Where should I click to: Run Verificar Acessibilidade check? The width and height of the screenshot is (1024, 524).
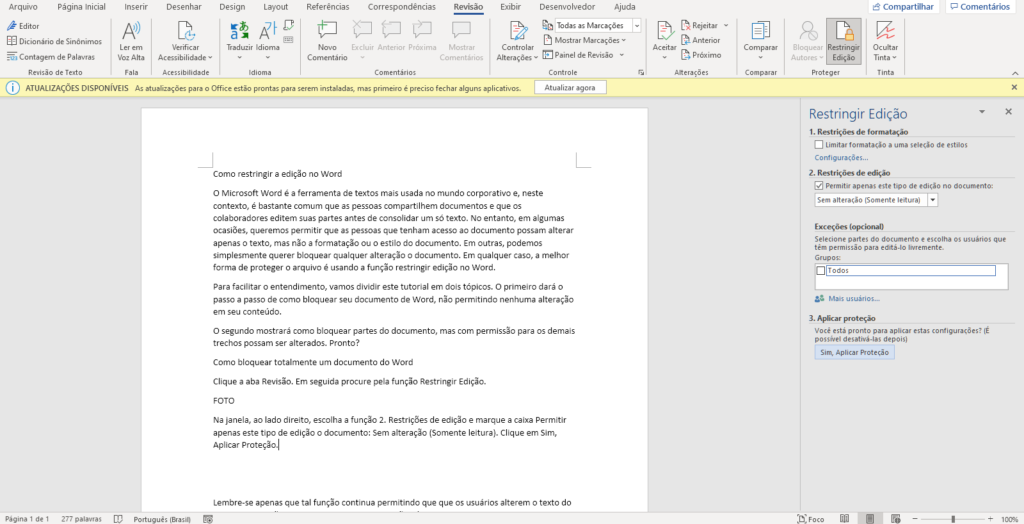tap(185, 41)
